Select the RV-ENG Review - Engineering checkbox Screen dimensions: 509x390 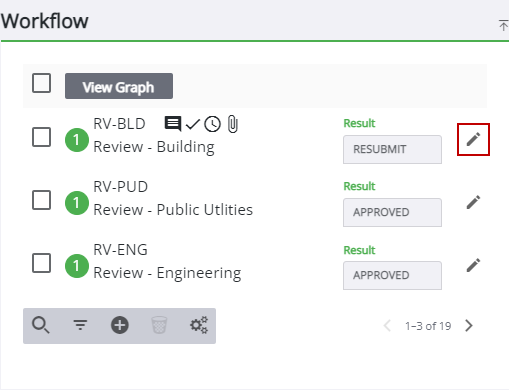tap(42, 263)
